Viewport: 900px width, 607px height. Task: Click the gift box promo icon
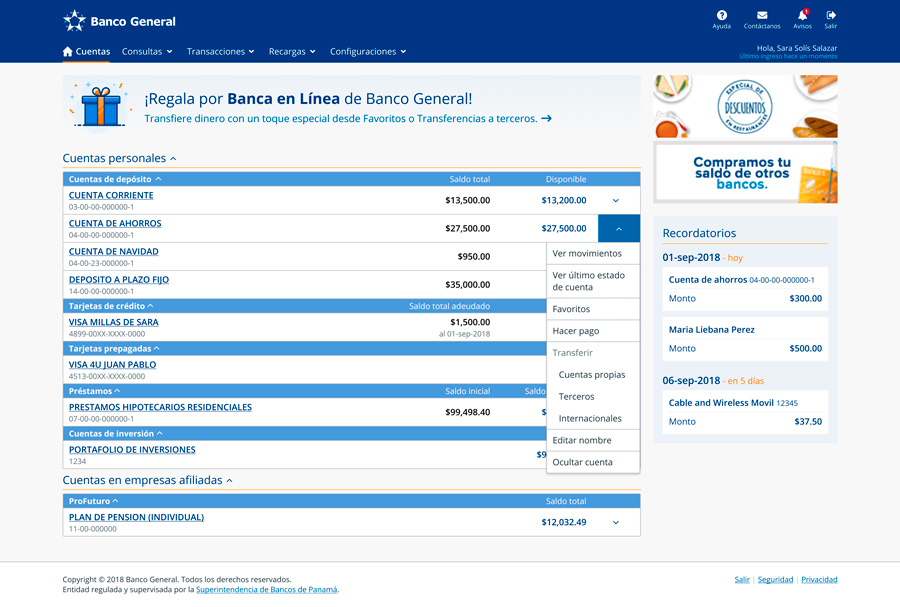tap(100, 105)
